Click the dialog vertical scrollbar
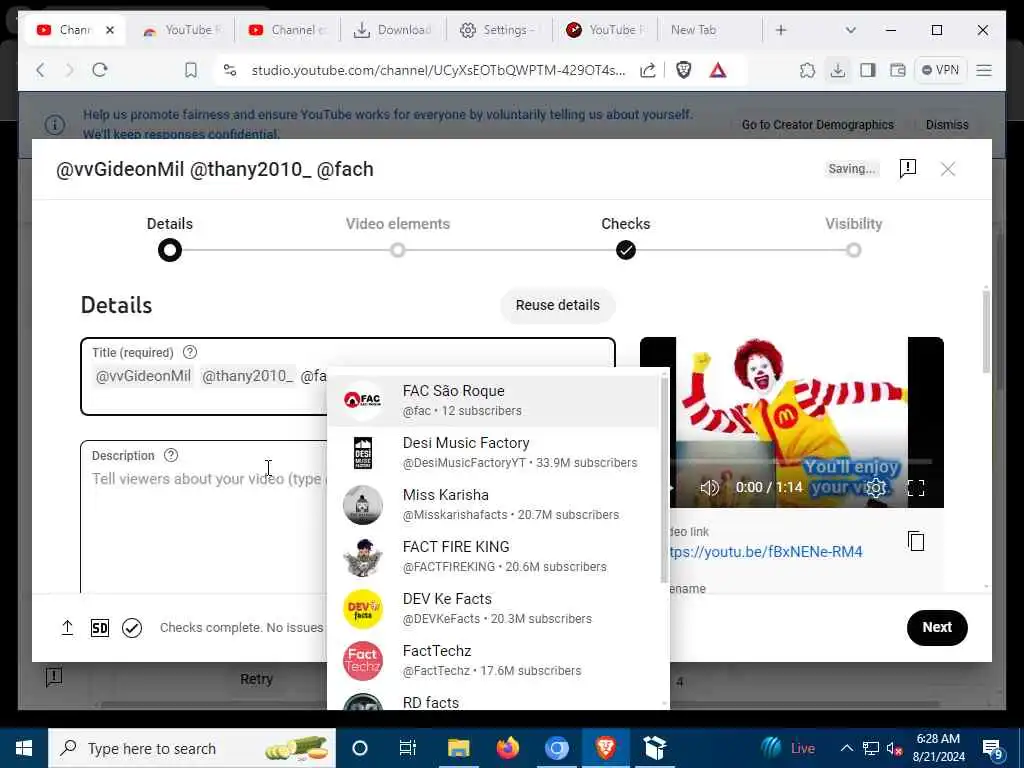1024x768 pixels. 985,332
